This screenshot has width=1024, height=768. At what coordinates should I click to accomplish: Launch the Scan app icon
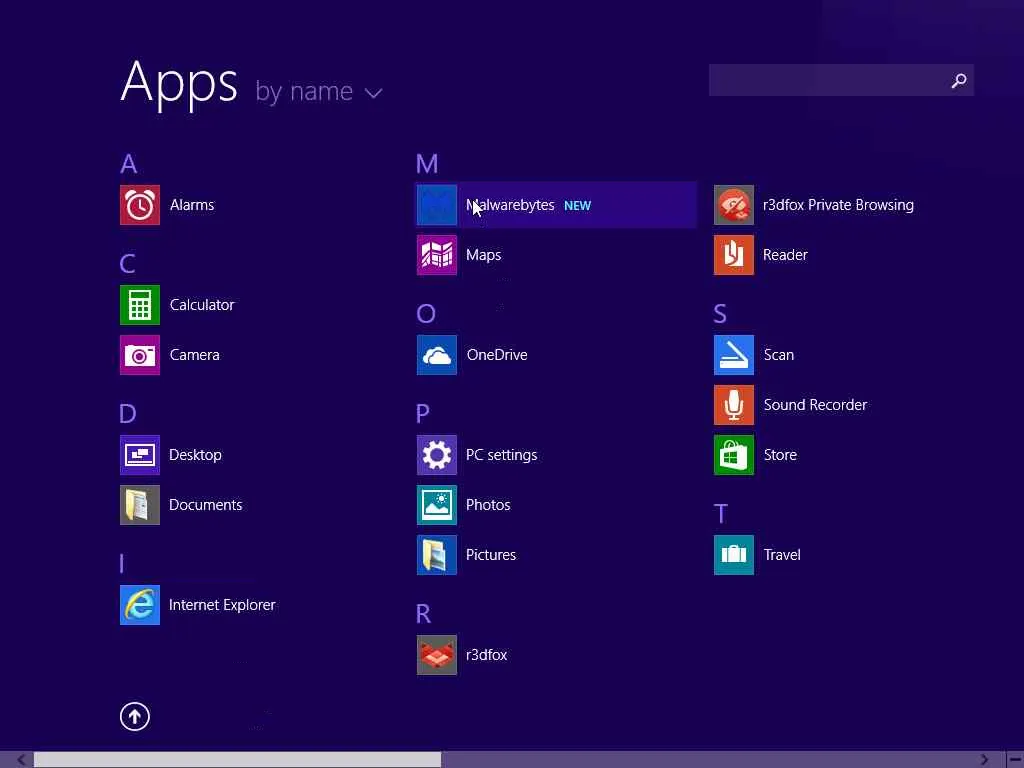tap(734, 355)
